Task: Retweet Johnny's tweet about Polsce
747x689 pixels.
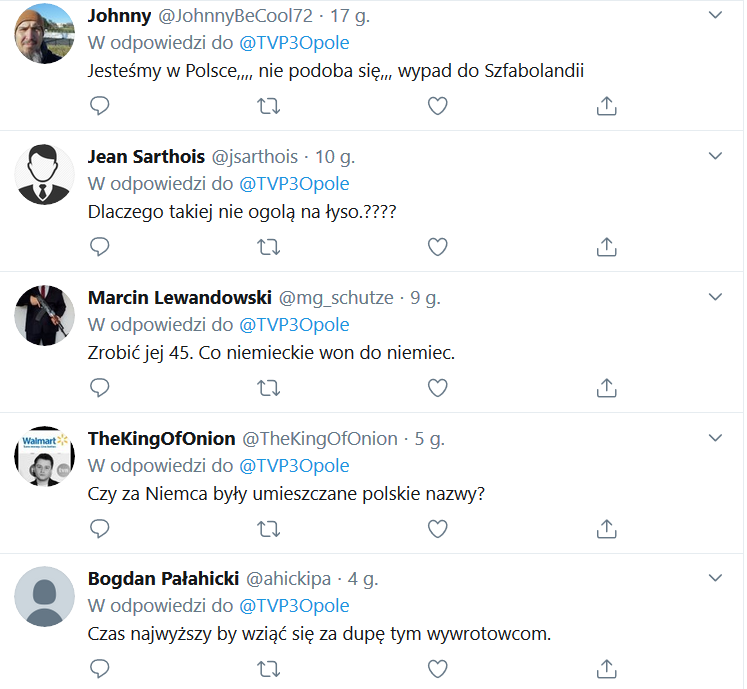Action: coord(268,105)
